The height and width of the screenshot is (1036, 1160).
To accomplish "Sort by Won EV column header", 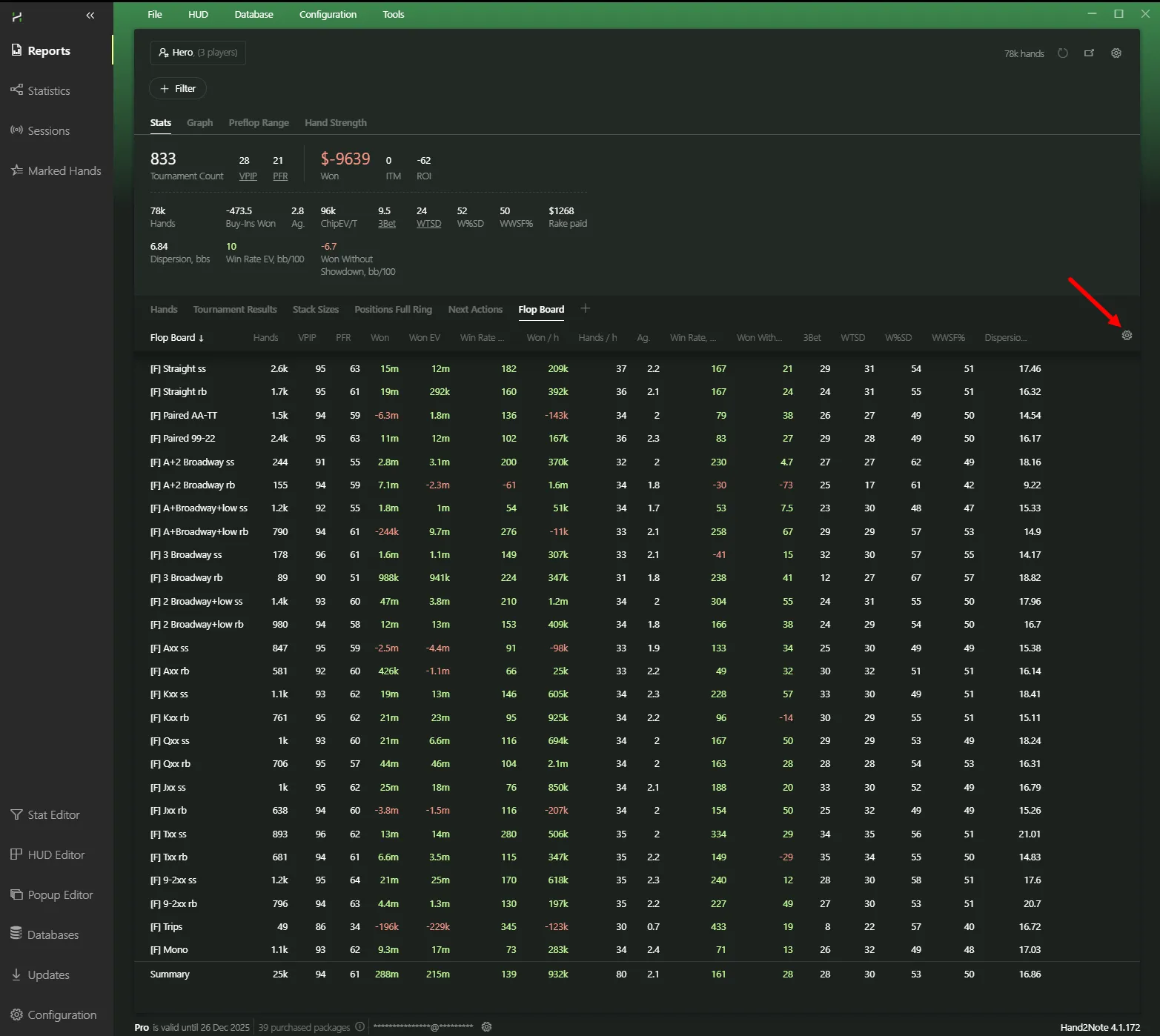I will 424,338.
